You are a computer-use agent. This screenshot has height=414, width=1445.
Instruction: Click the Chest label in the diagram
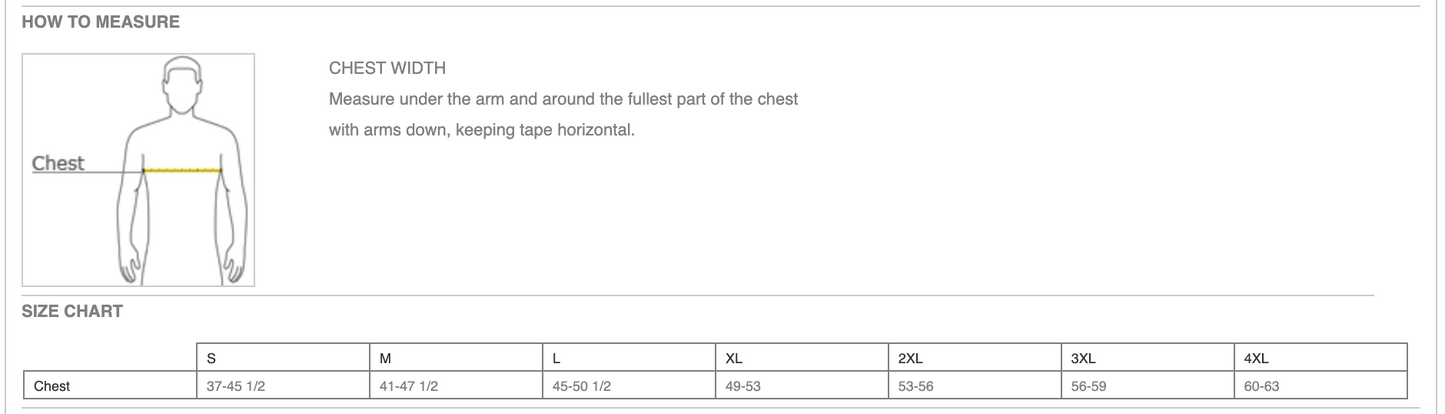tap(58, 163)
